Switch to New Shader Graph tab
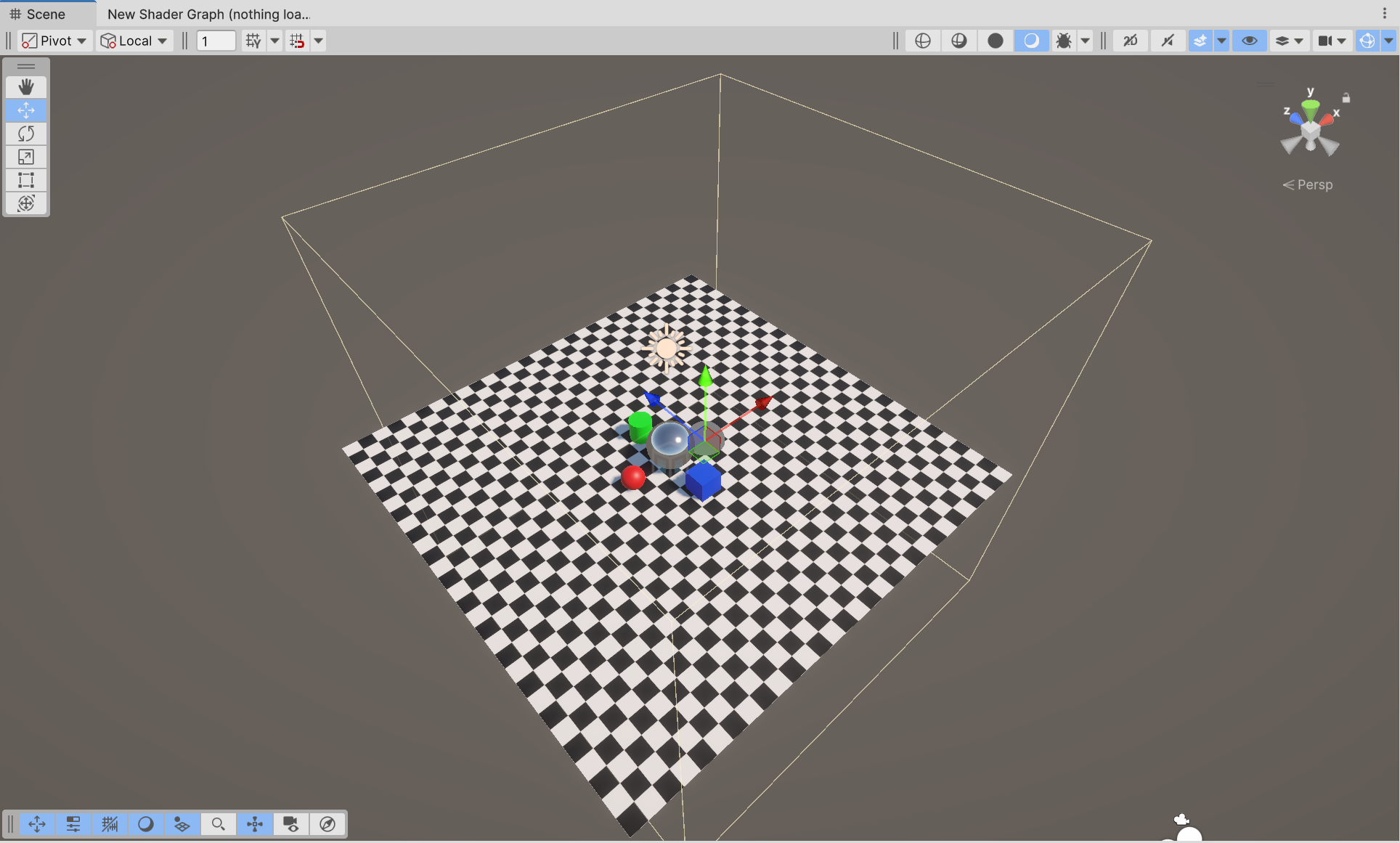Screen dimensions: 1400x843 pyautogui.click(x=208, y=14)
